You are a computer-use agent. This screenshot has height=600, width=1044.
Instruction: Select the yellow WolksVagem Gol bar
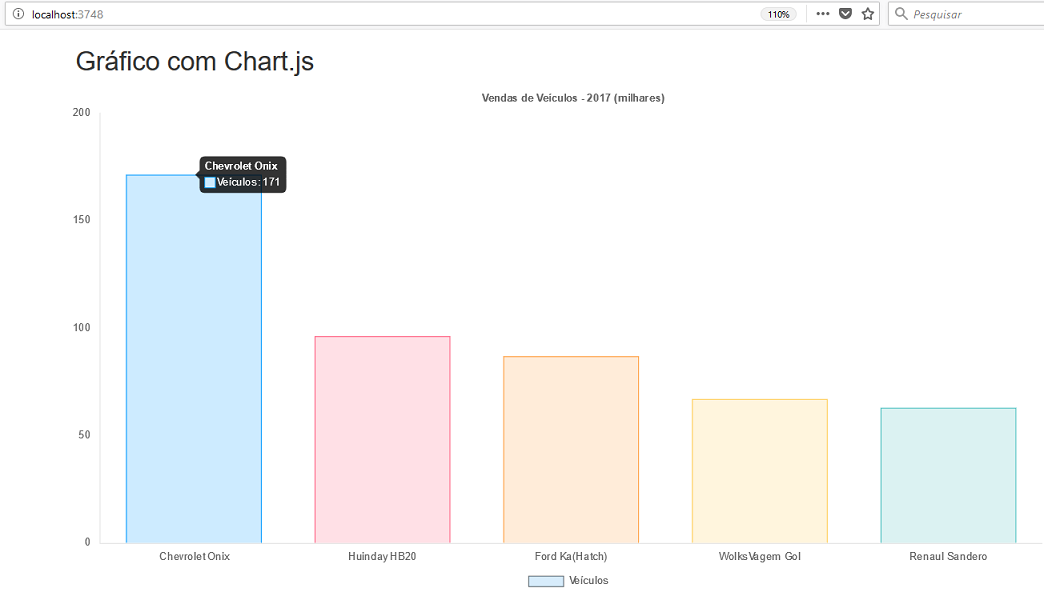(x=760, y=471)
